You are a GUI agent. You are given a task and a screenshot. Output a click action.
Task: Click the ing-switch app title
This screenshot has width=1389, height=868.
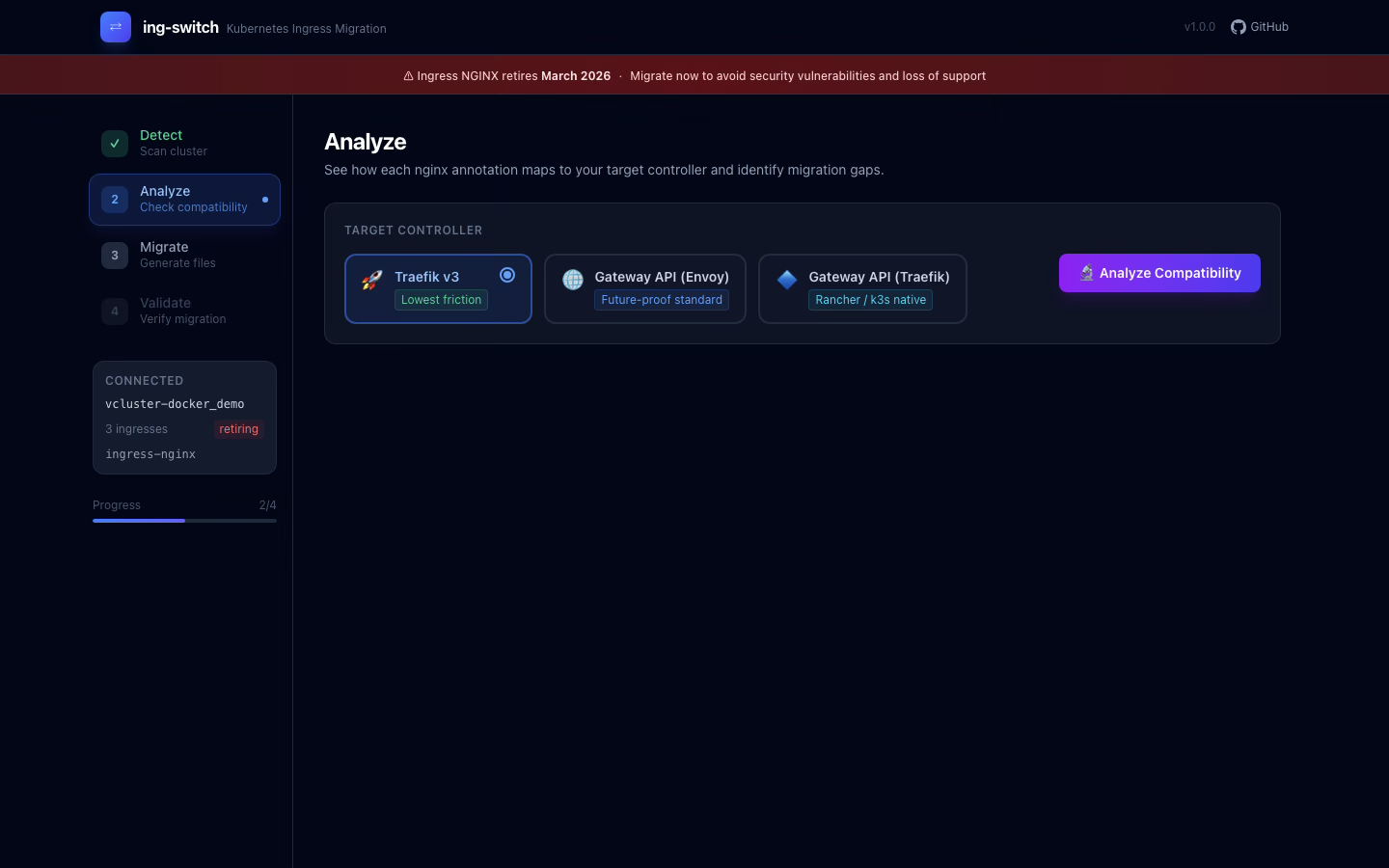[180, 27]
